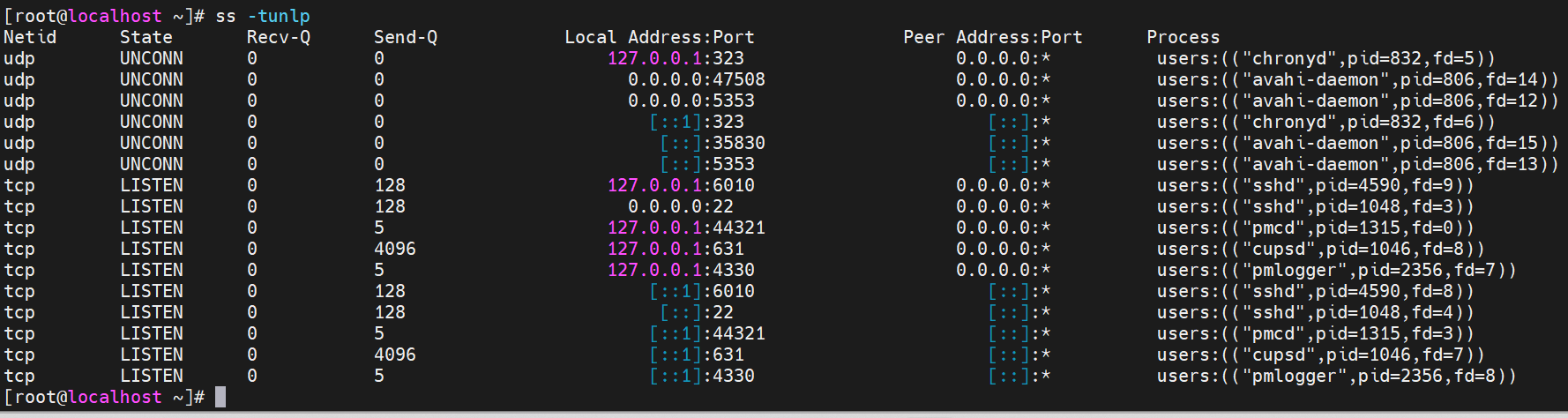
Task: Click Send-Q value 128 for 127.0.0.1:6010
Action: tap(390, 185)
